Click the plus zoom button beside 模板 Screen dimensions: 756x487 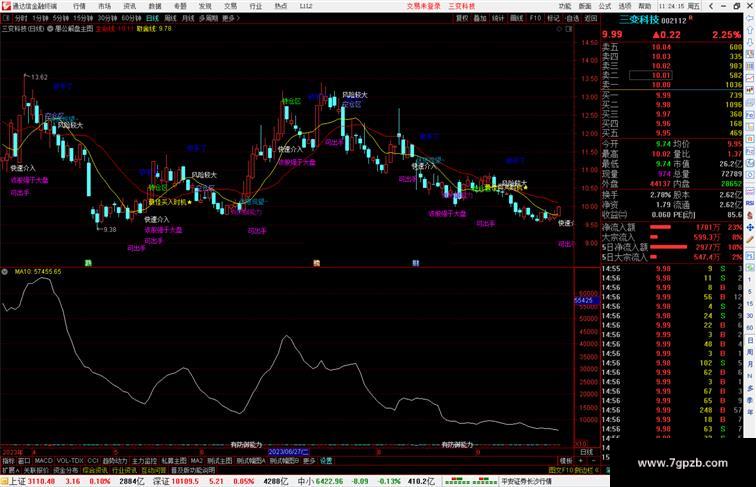tap(580, 461)
